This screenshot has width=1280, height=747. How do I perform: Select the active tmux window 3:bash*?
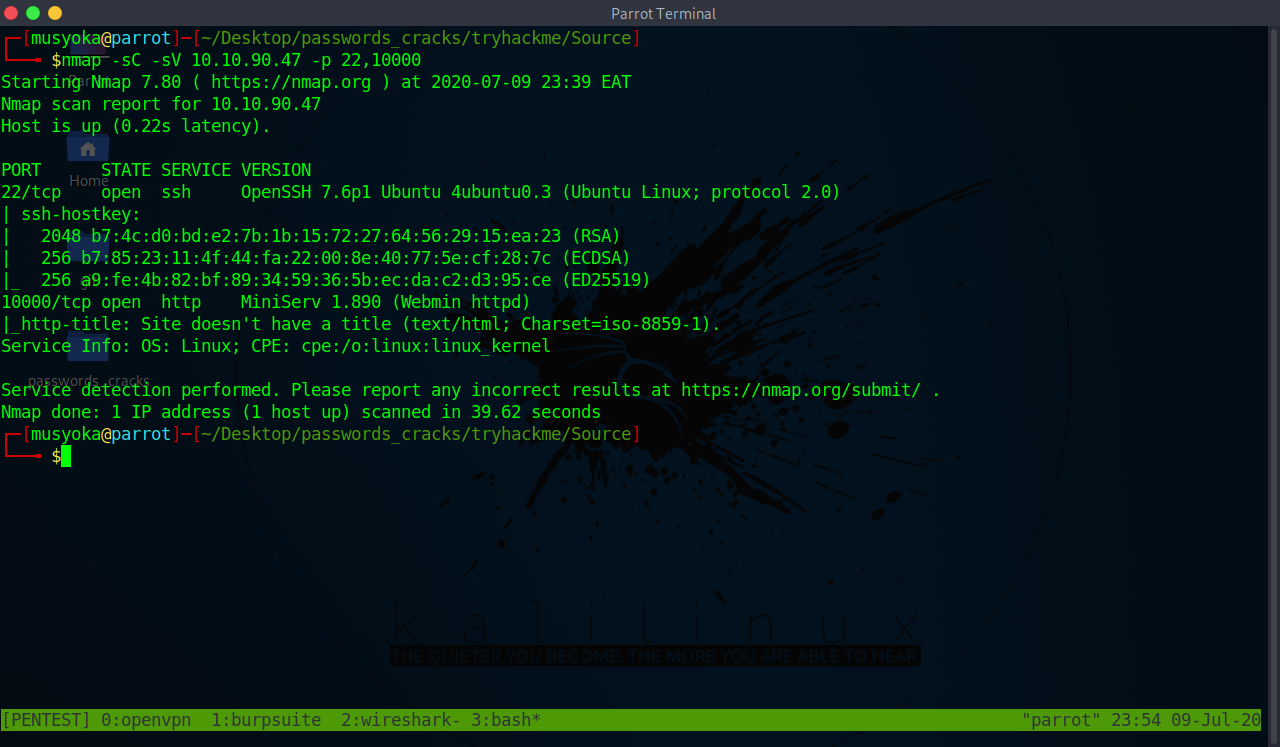tap(506, 720)
